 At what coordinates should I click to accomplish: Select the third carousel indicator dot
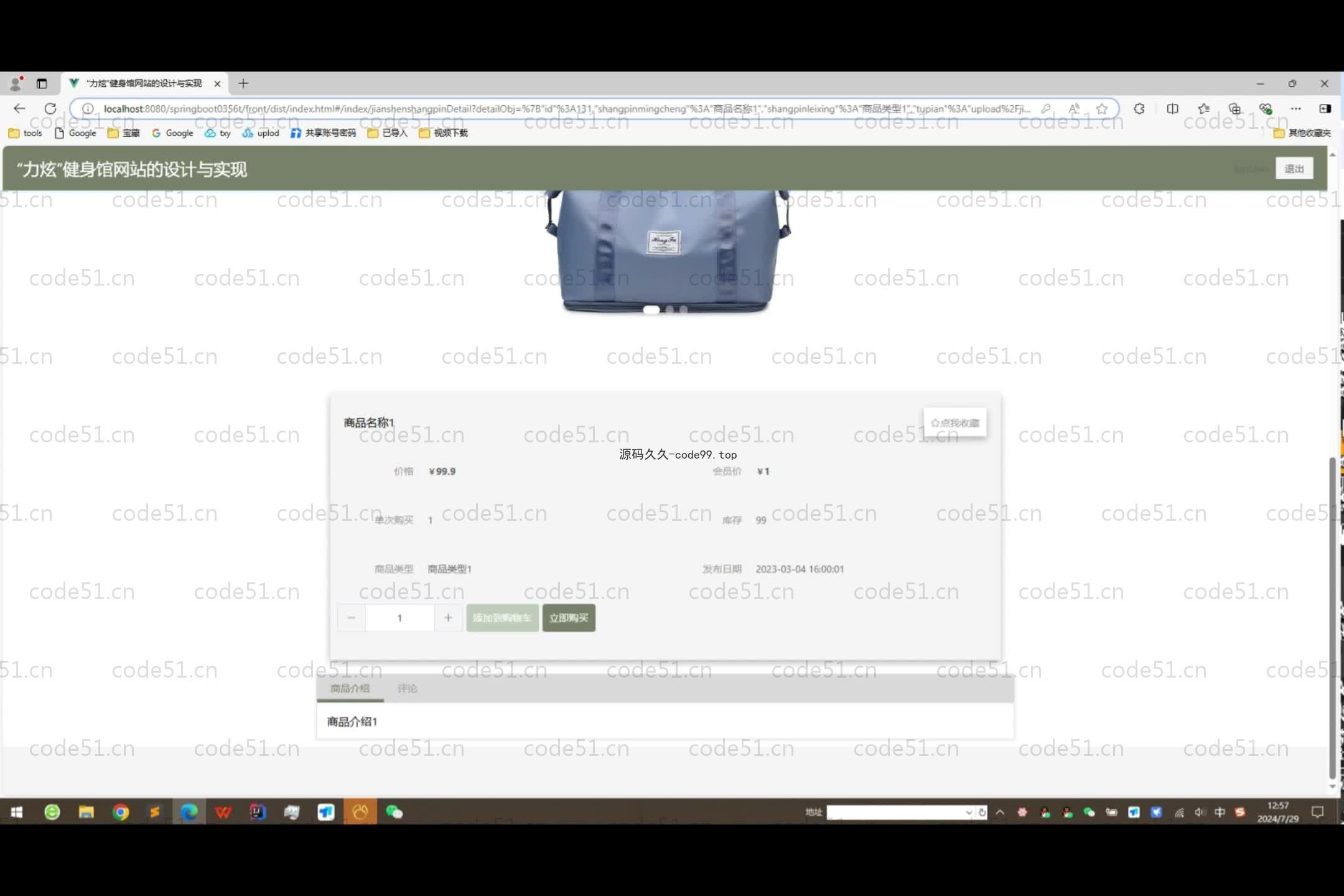tap(684, 309)
